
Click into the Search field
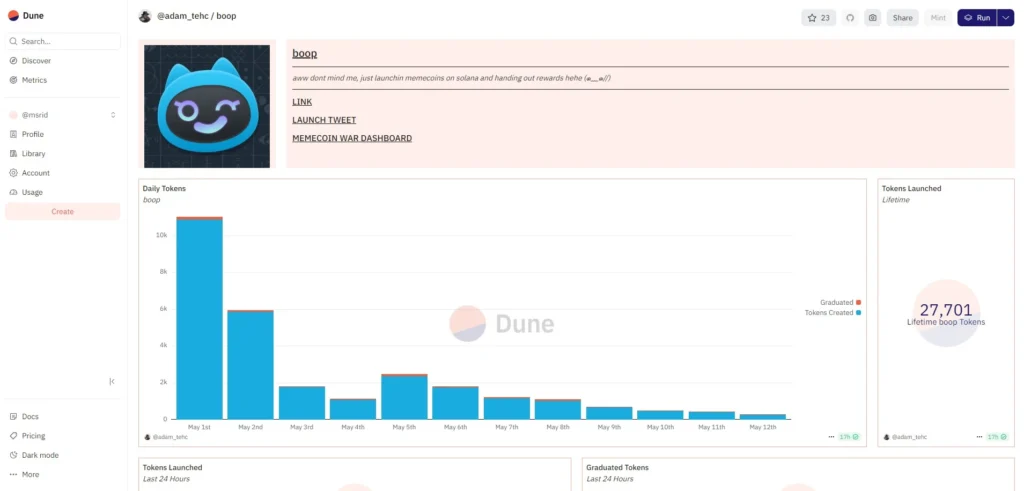pos(63,41)
